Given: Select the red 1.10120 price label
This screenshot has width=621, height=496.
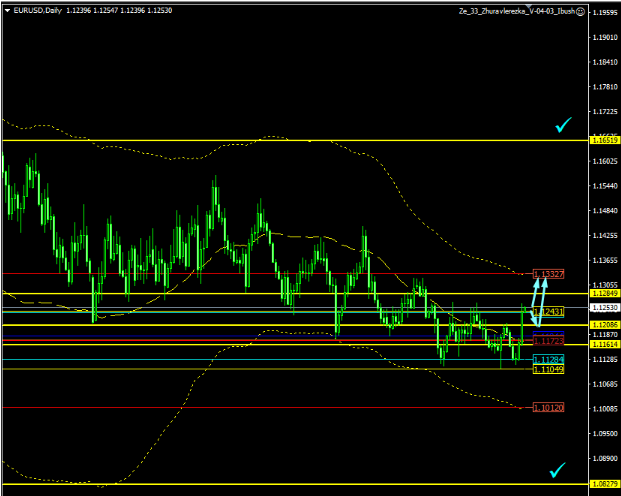Looking at the screenshot, I should coord(549,408).
